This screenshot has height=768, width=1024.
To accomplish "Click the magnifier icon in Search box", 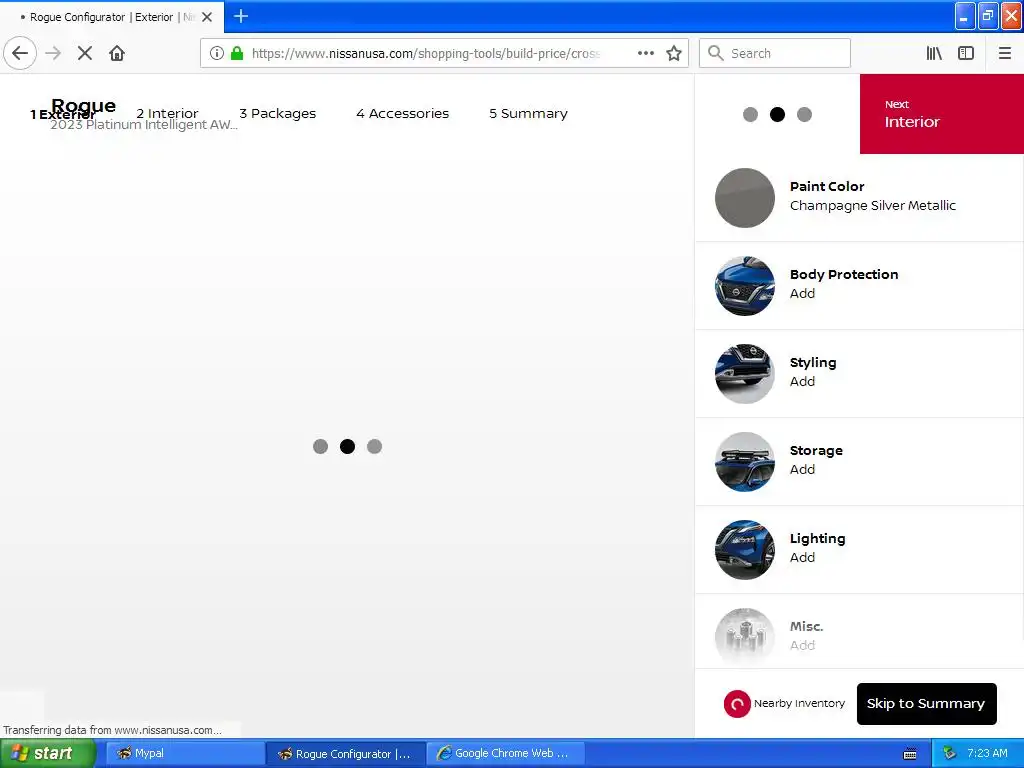I will 716,53.
